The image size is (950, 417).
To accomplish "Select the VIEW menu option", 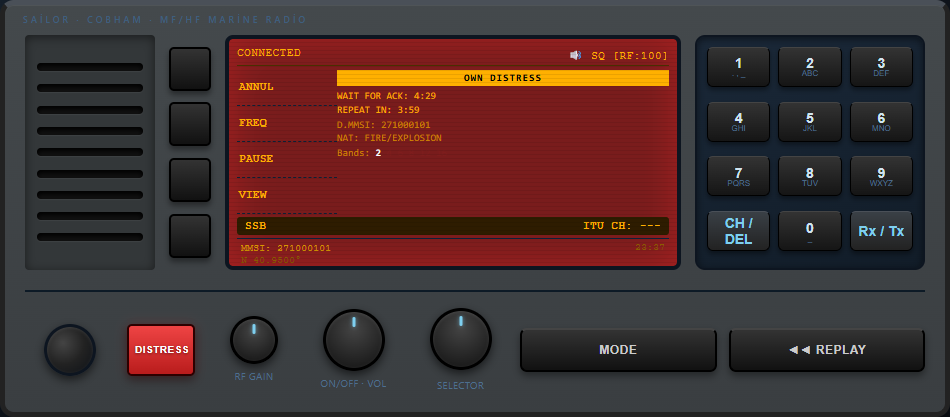I will pyautogui.click(x=253, y=195).
